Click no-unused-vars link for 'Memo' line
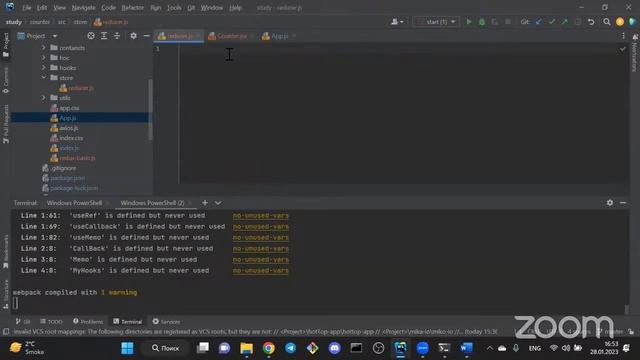This screenshot has height=360, width=640. pyautogui.click(x=260, y=260)
